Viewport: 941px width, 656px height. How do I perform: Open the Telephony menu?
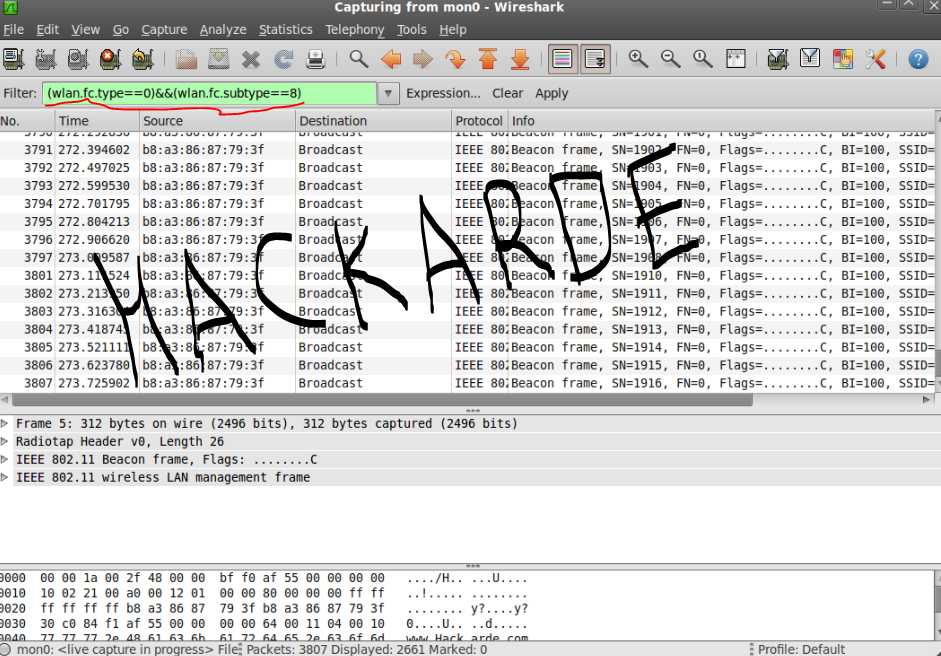click(355, 29)
